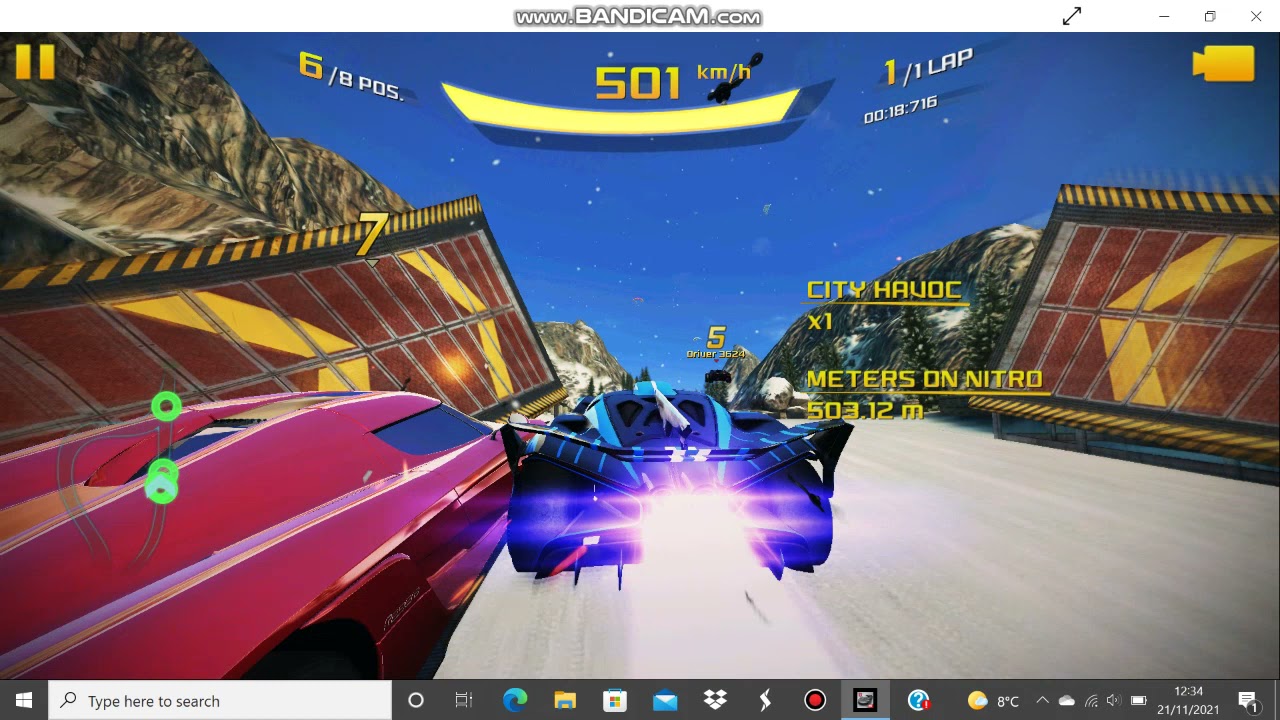Open the notification center icon
The height and width of the screenshot is (720, 1280).
pos(1247,701)
